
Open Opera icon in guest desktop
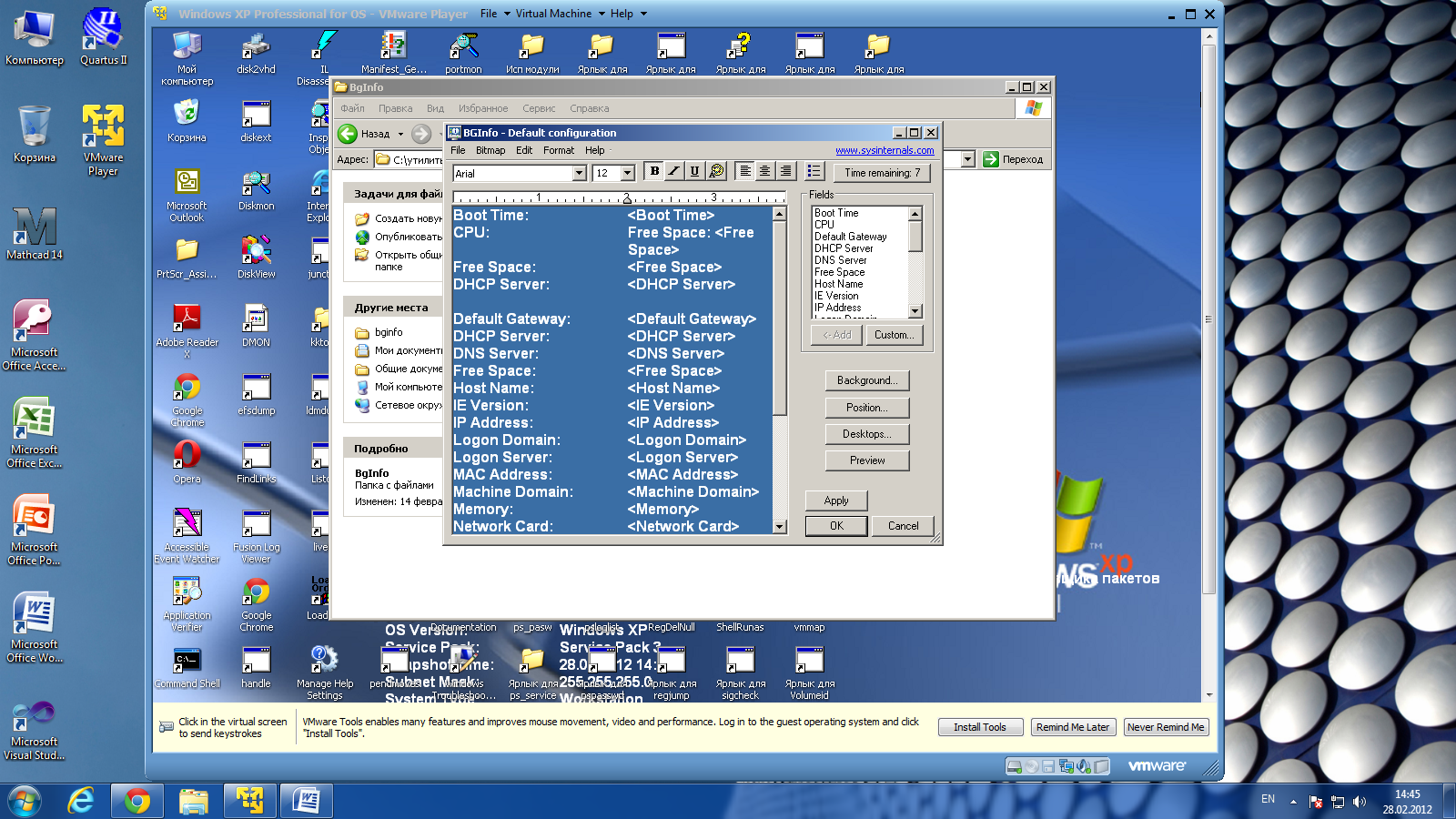pos(187,460)
